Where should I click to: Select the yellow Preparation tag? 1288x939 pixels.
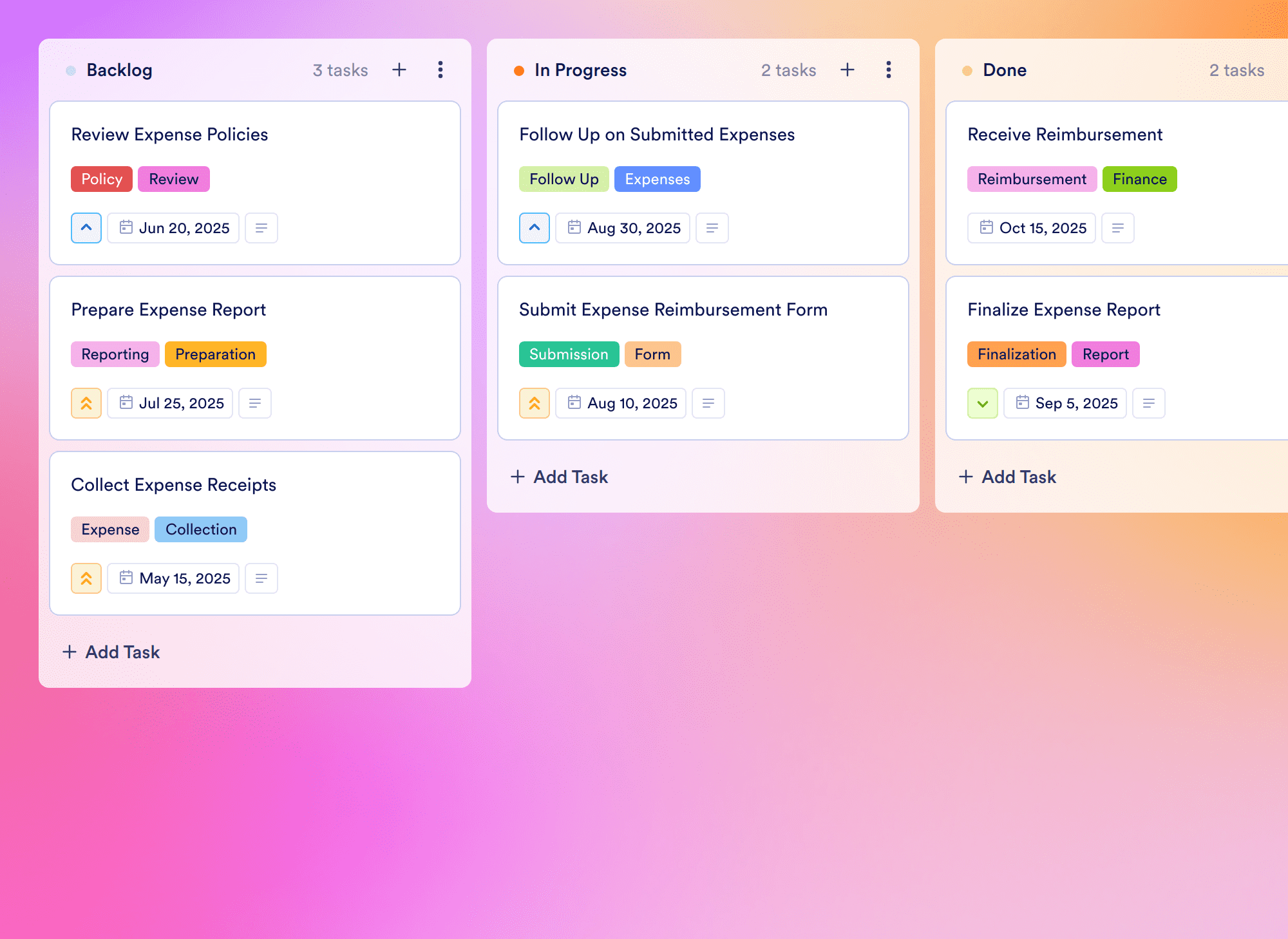[x=216, y=354]
